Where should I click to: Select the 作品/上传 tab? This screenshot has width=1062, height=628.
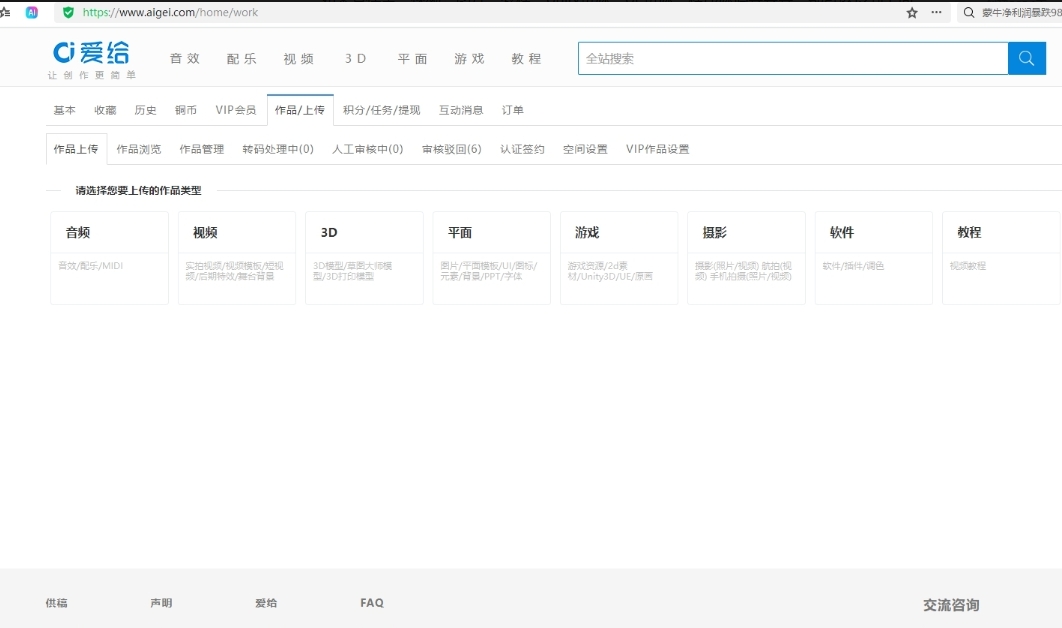coord(300,110)
